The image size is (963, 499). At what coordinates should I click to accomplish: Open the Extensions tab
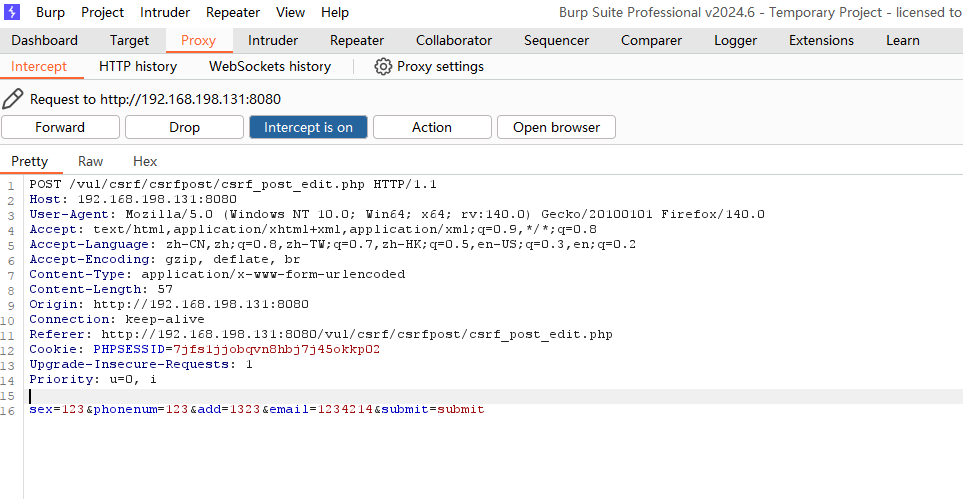pyautogui.click(x=821, y=41)
